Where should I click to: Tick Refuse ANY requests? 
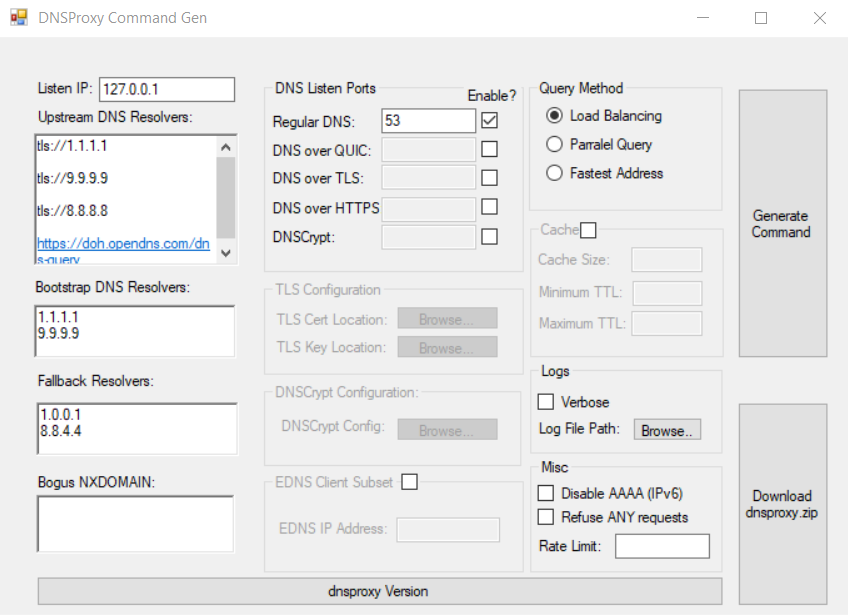pyautogui.click(x=546, y=517)
